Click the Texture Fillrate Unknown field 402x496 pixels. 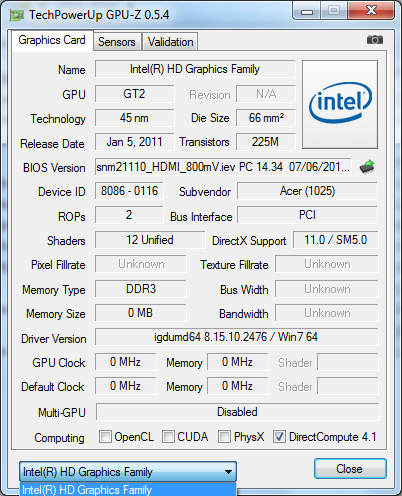click(327, 264)
